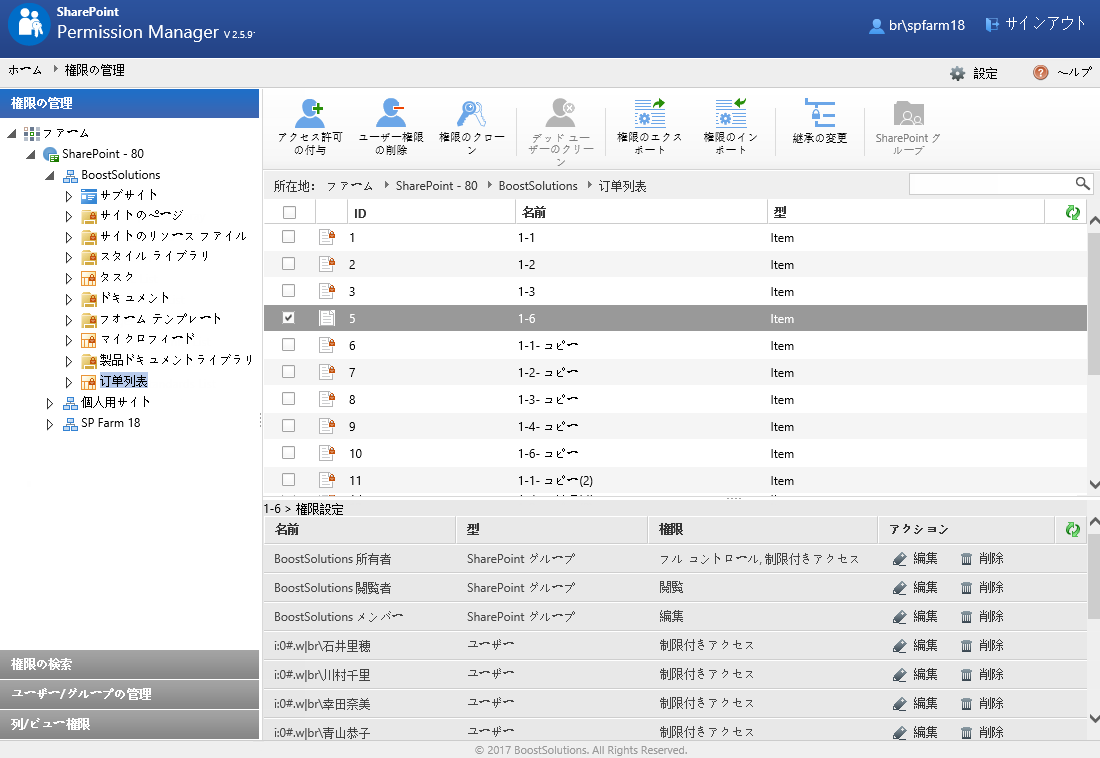Expand the タスク tree node

pos(69,279)
